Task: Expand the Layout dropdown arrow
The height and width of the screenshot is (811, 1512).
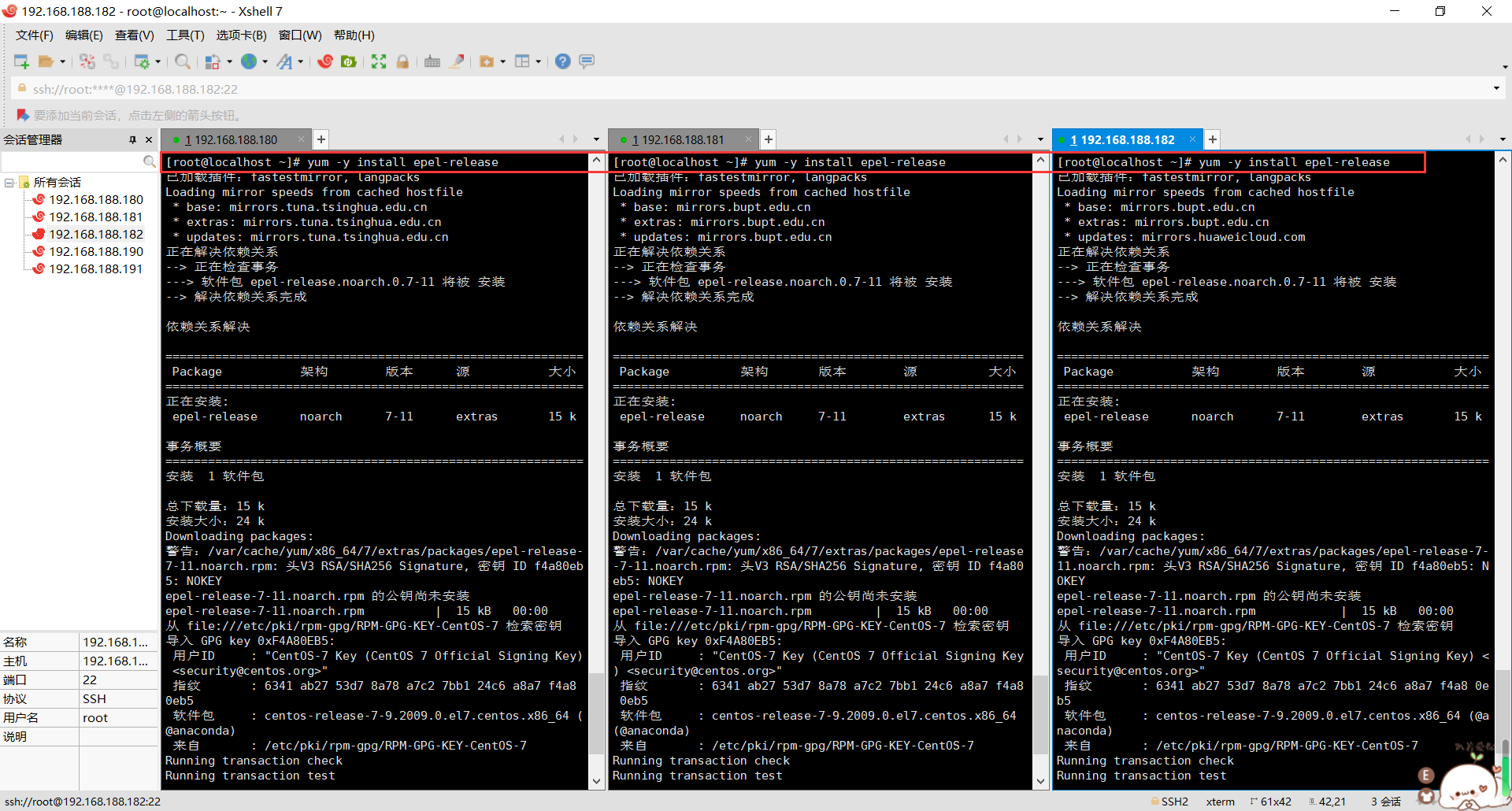Action: click(538, 61)
